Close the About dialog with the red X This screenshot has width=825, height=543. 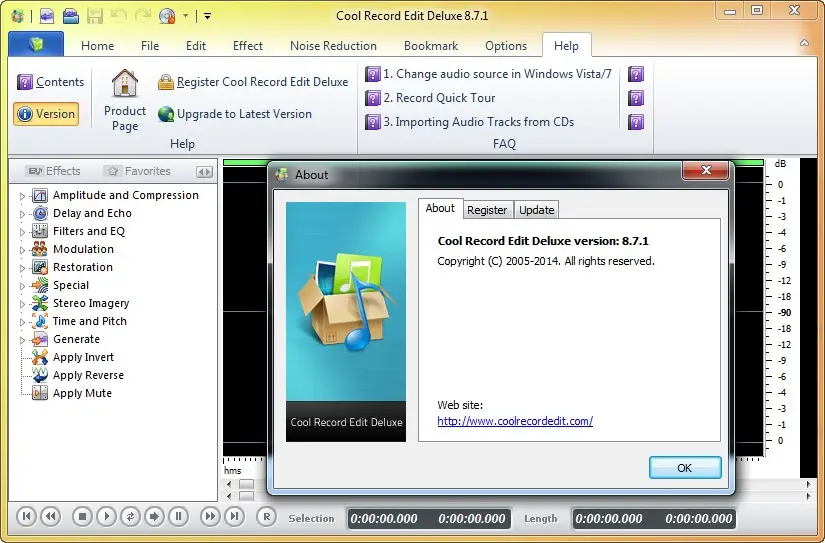(x=706, y=170)
